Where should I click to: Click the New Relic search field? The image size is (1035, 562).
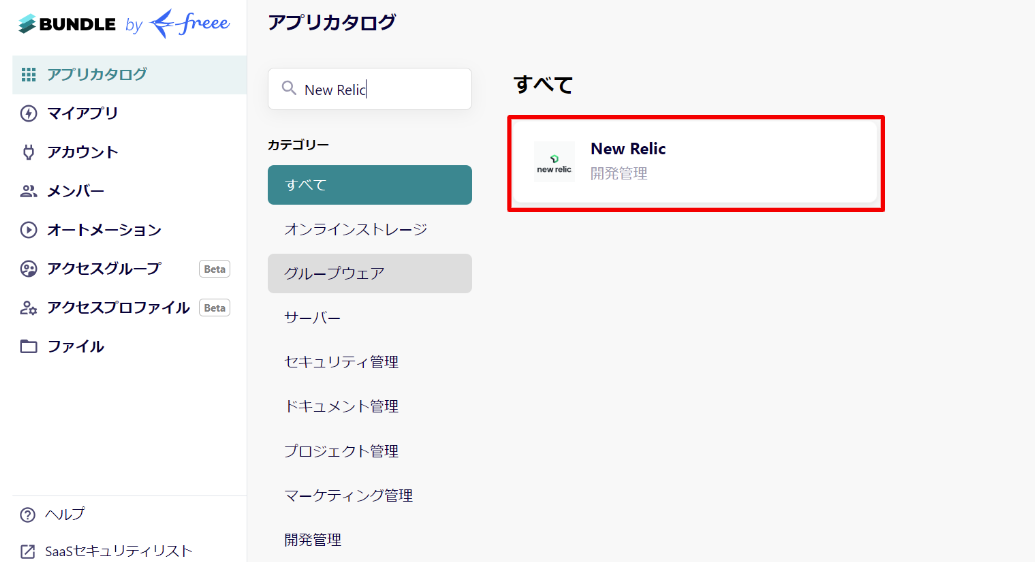click(x=370, y=89)
